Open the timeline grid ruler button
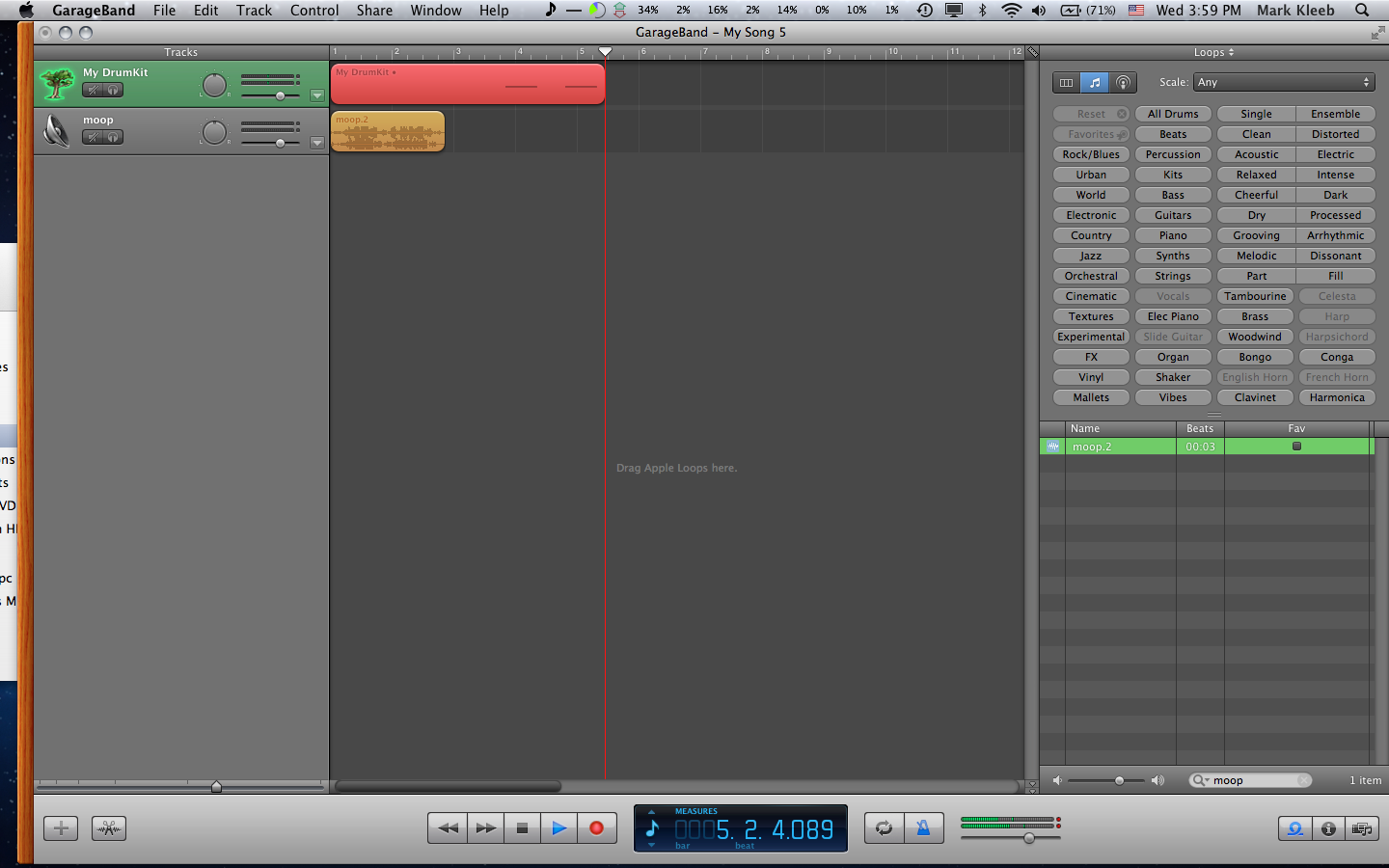The width and height of the screenshot is (1389, 868). (x=1031, y=52)
